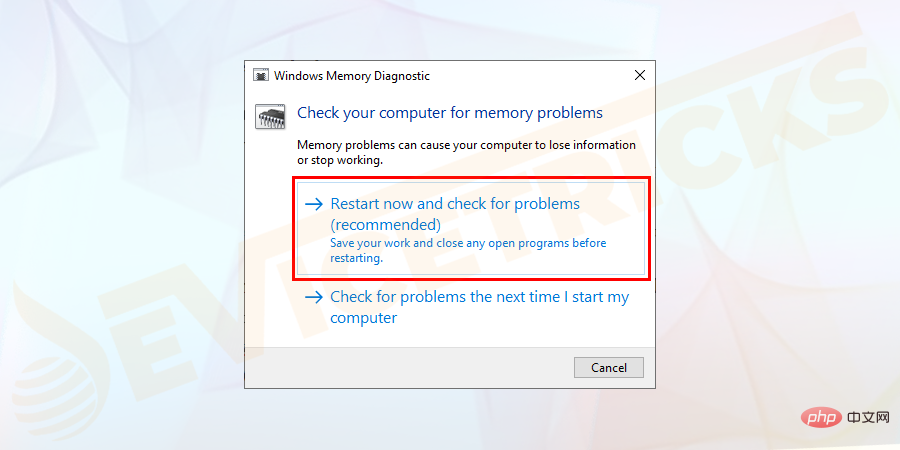Close the Windows Memory Diagnostic dialog
The width and height of the screenshot is (900, 450).
[639, 76]
